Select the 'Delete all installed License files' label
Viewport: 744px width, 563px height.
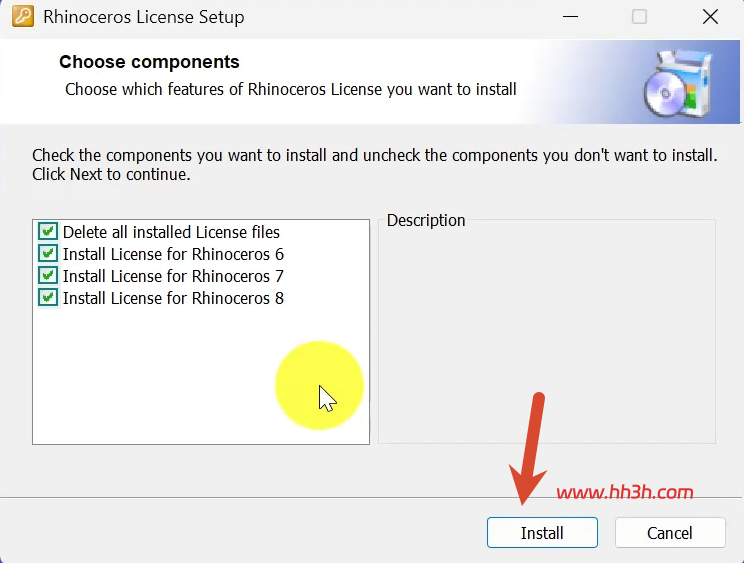[171, 232]
